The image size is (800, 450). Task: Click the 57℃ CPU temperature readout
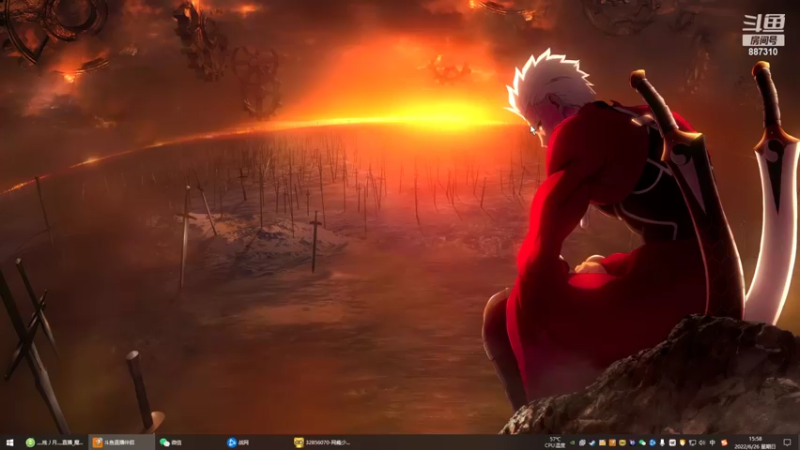pyautogui.click(x=555, y=442)
